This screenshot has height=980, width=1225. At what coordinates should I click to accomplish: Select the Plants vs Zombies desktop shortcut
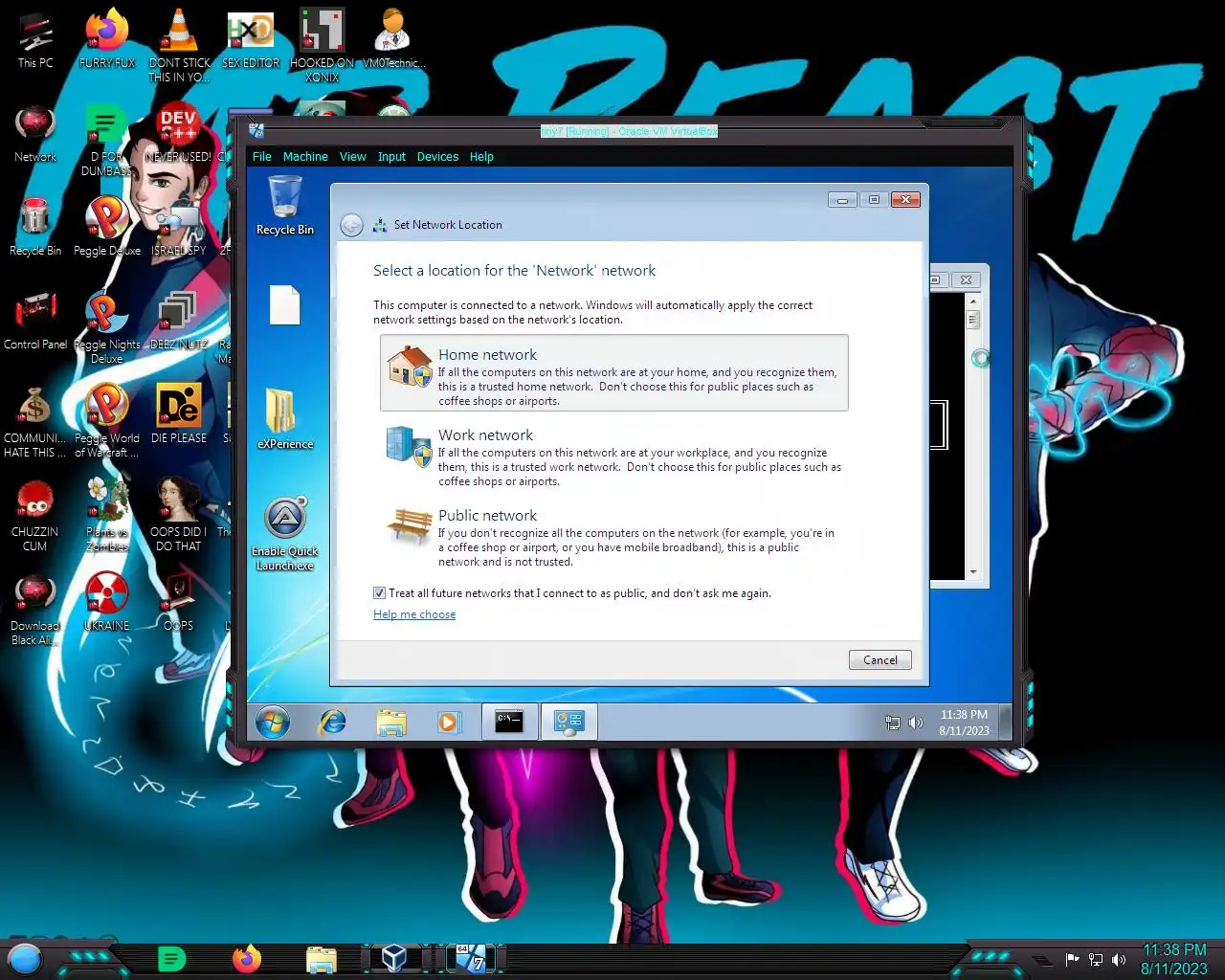click(x=107, y=515)
